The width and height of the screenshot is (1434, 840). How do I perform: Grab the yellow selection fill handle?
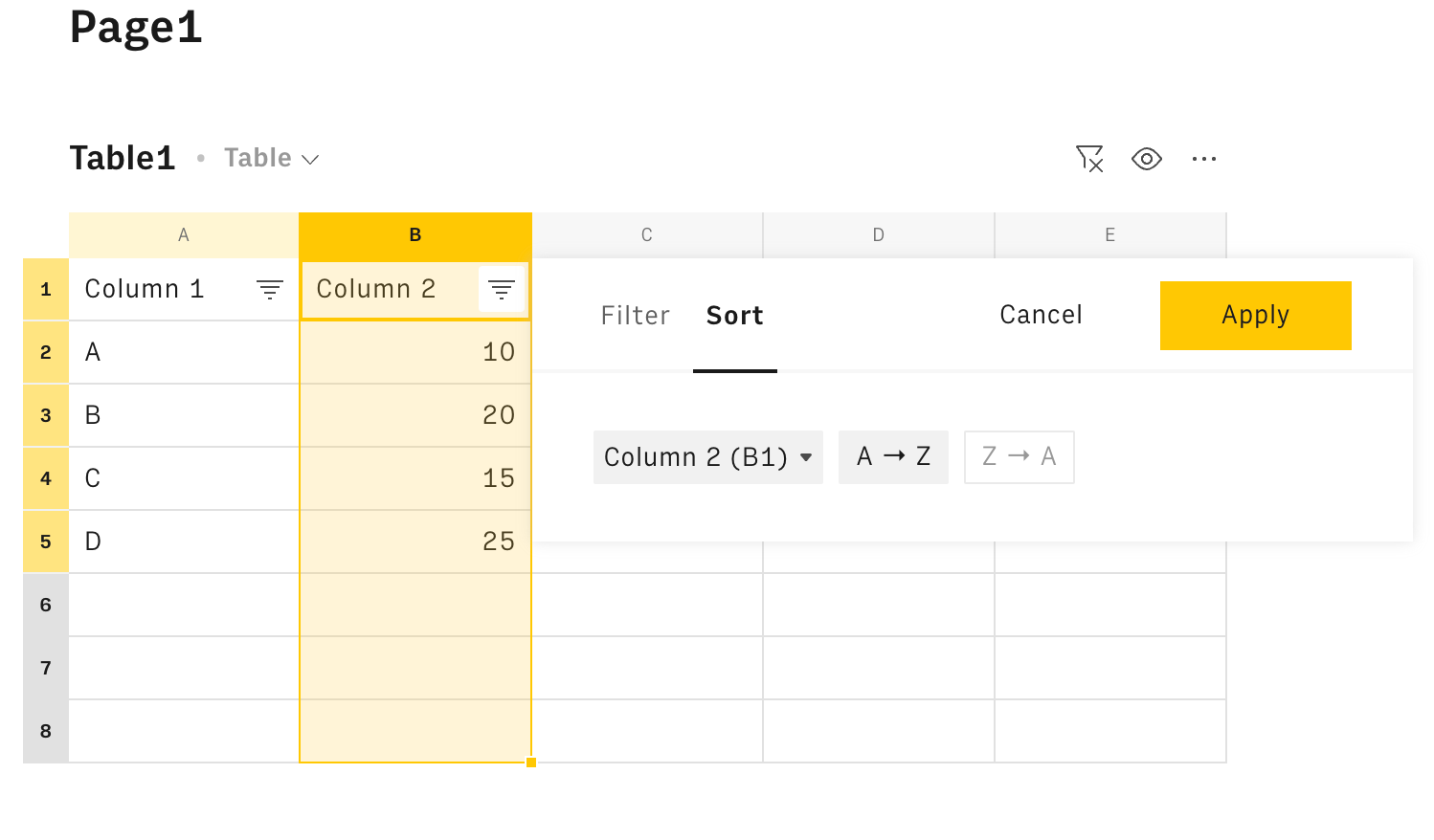coord(531,763)
